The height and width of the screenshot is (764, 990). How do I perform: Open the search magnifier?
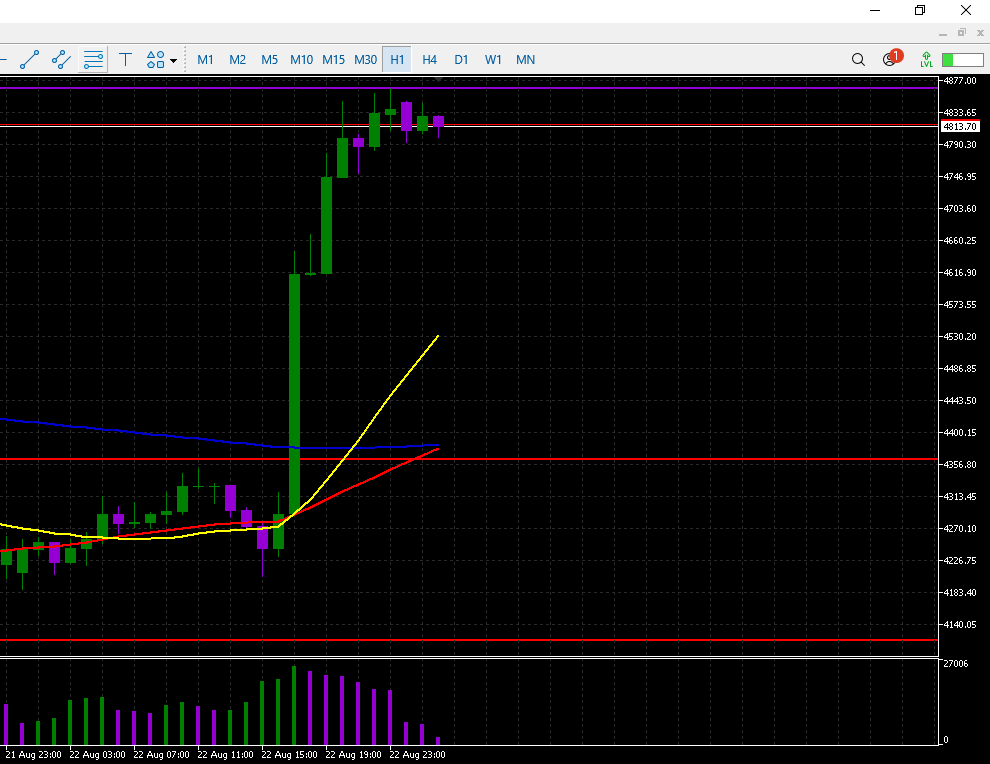[x=858, y=59]
